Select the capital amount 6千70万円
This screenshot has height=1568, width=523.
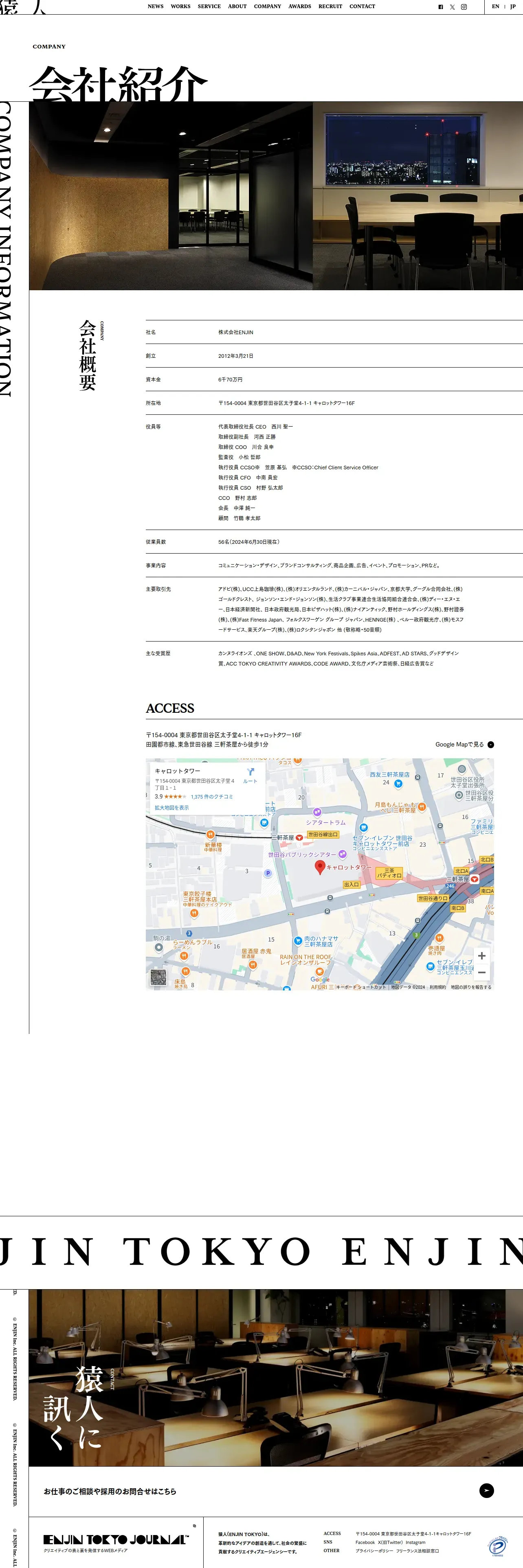[230, 379]
